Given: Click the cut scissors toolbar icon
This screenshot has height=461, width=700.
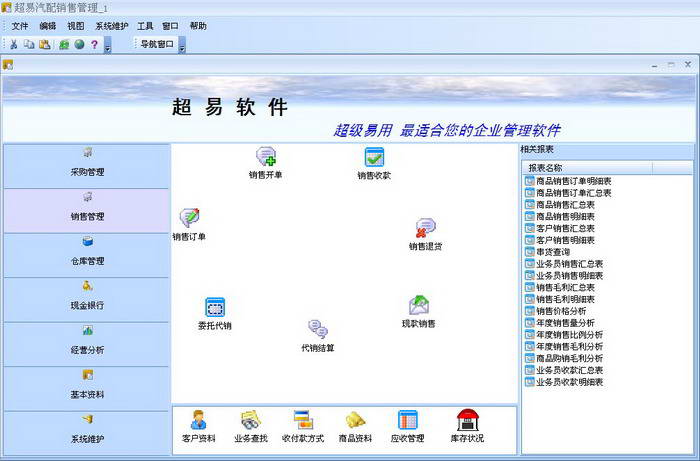Looking at the screenshot, I should coord(14,44).
